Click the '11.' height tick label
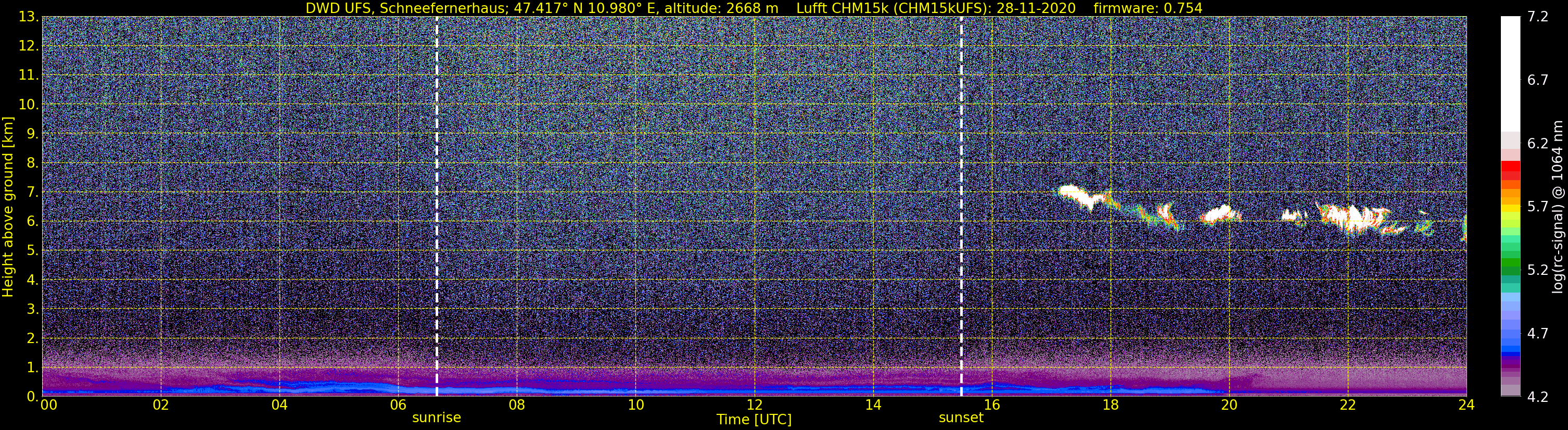This screenshot has width=1568, height=430. click(x=29, y=75)
